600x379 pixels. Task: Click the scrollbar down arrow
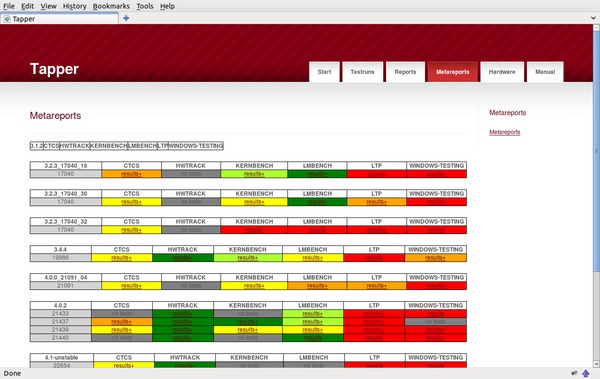coord(596,364)
